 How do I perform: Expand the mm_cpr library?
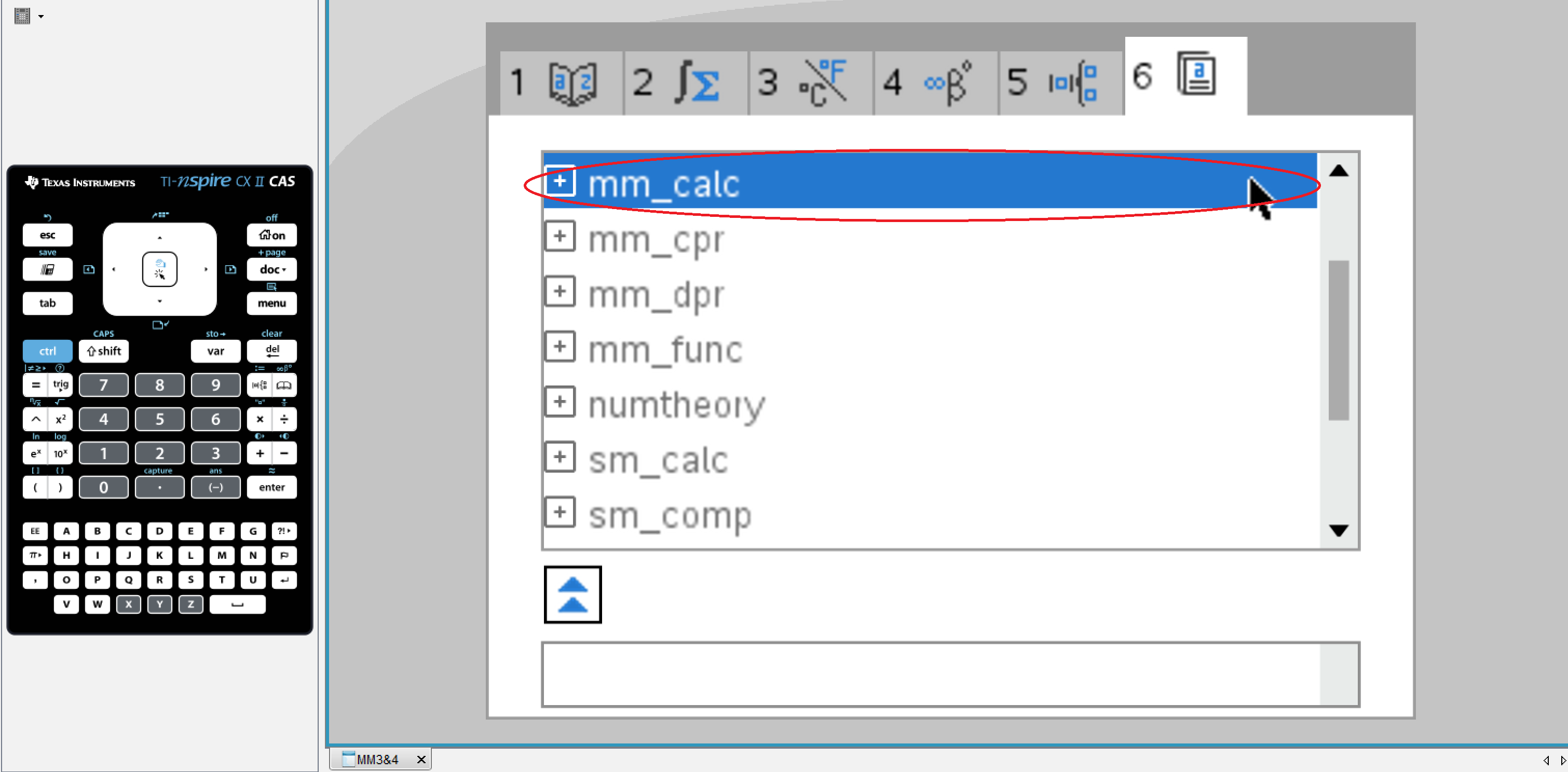pos(560,236)
